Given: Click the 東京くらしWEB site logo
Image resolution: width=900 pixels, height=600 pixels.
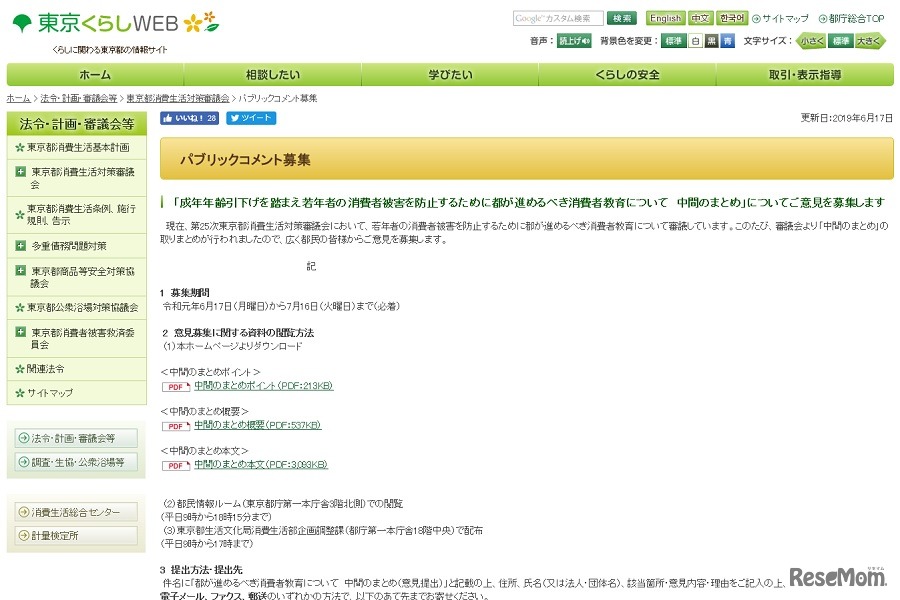Looking at the screenshot, I should 115,23.
